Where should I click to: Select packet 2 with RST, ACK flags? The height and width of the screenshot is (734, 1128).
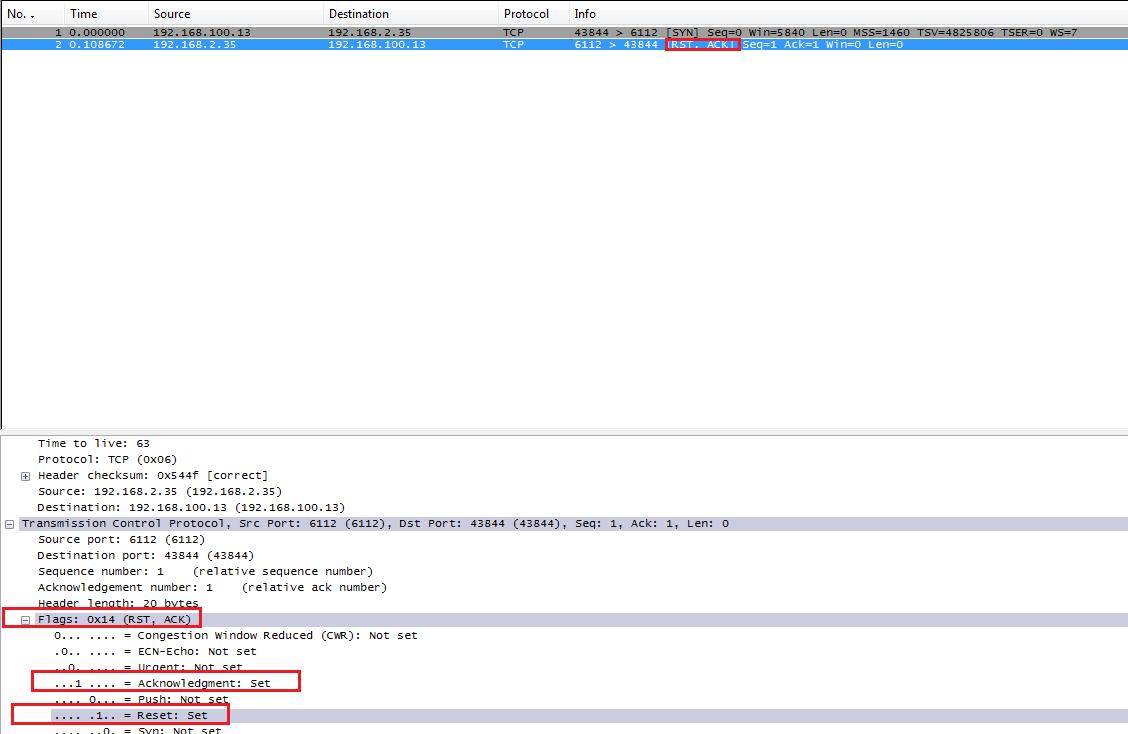400,45
